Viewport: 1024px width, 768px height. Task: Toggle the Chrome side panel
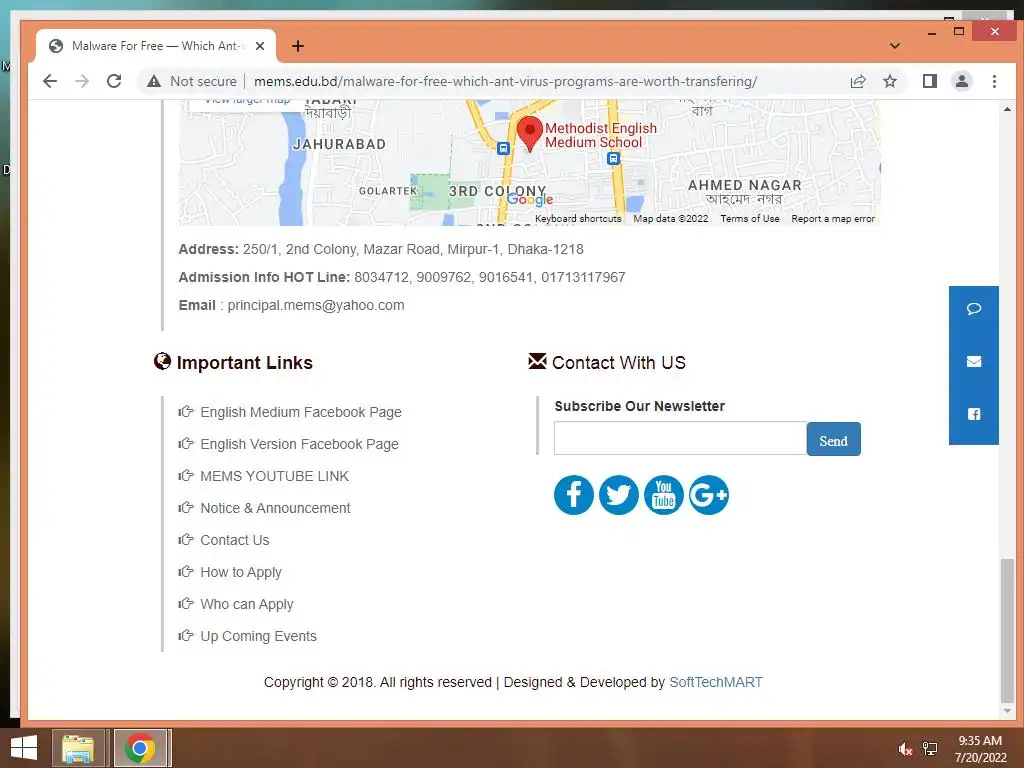point(929,81)
